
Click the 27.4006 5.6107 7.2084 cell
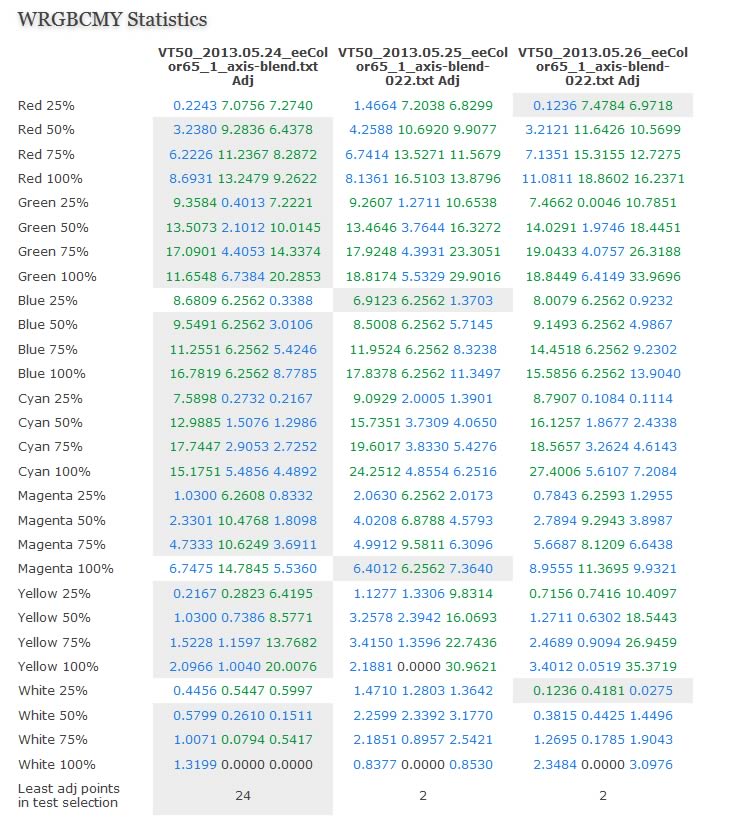(603, 471)
